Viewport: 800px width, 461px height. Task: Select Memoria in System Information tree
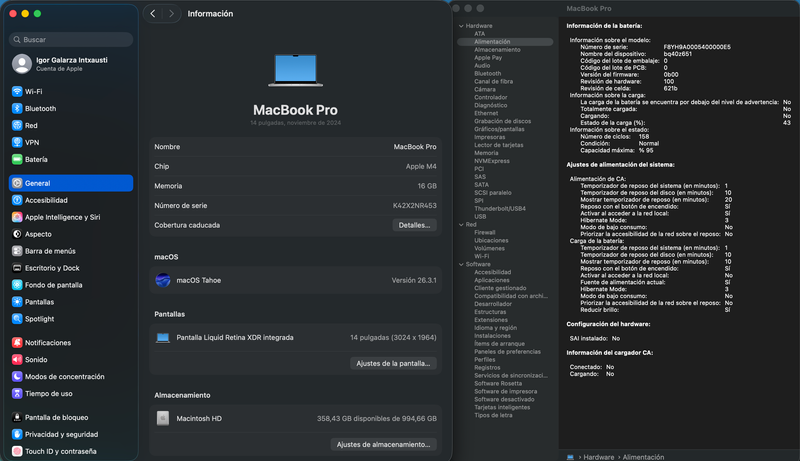486,153
